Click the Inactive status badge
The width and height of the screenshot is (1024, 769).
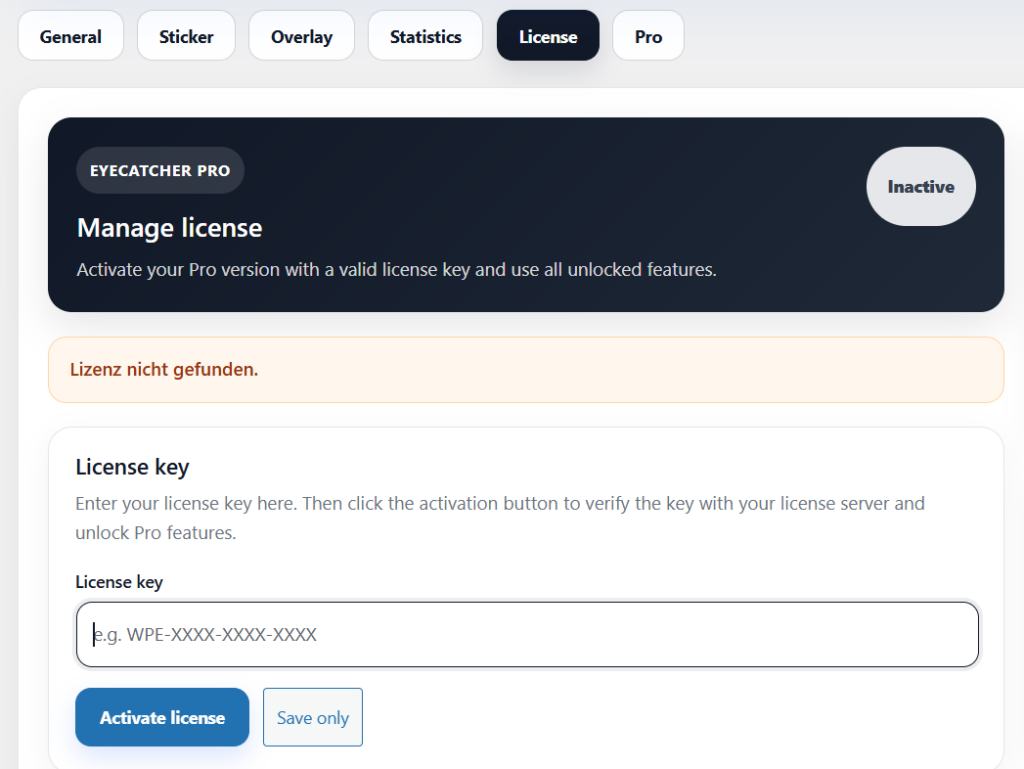tap(920, 187)
